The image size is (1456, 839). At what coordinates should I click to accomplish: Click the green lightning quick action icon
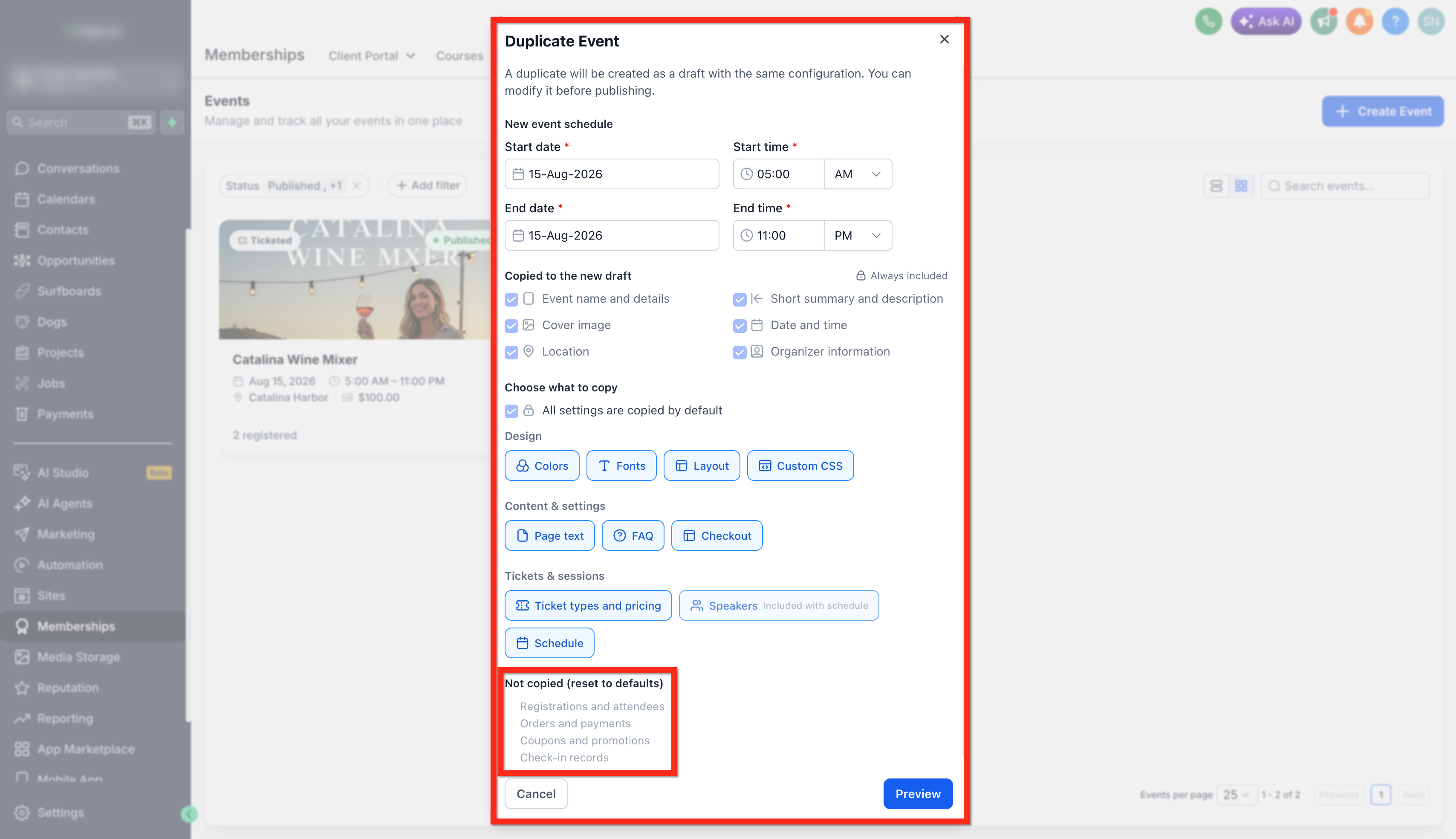[172, 122]
